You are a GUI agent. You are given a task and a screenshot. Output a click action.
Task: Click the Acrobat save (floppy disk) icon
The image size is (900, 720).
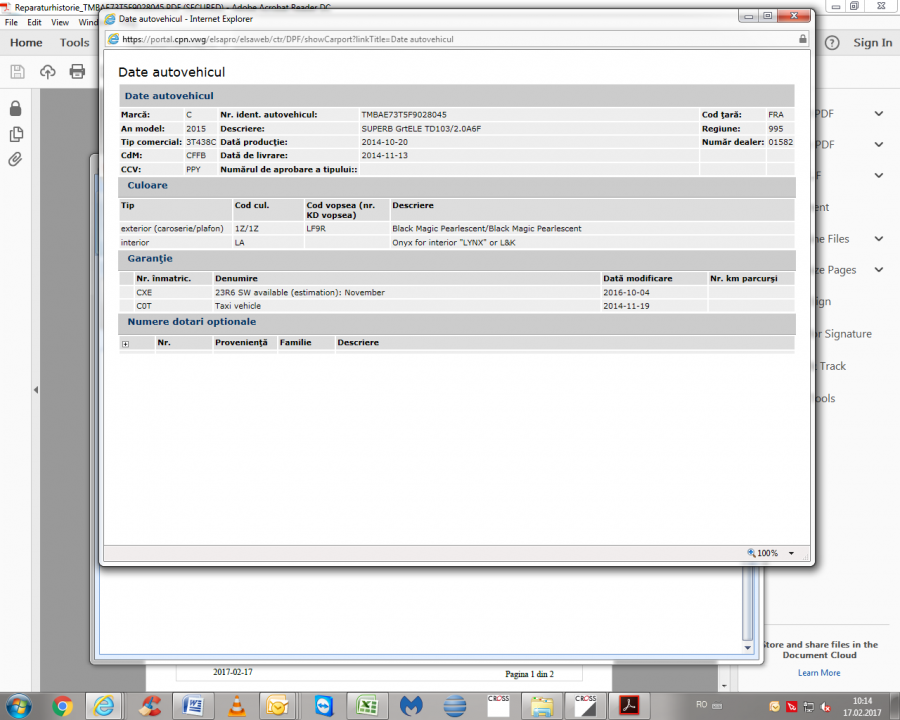17,72
